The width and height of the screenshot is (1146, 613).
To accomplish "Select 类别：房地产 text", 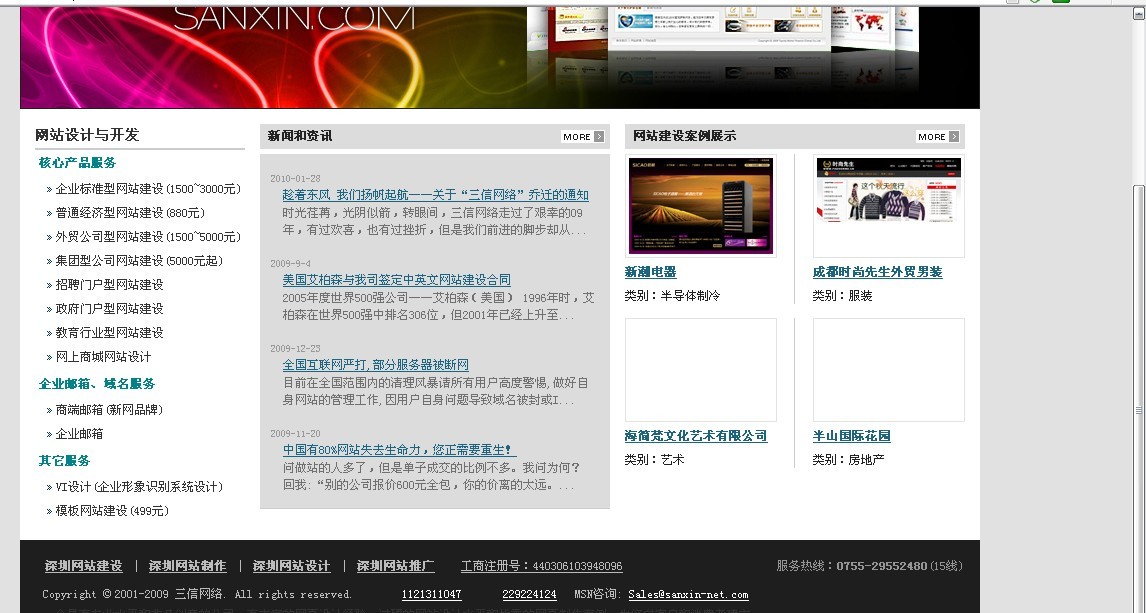I will pyautogui.click(x=849, y=460).
